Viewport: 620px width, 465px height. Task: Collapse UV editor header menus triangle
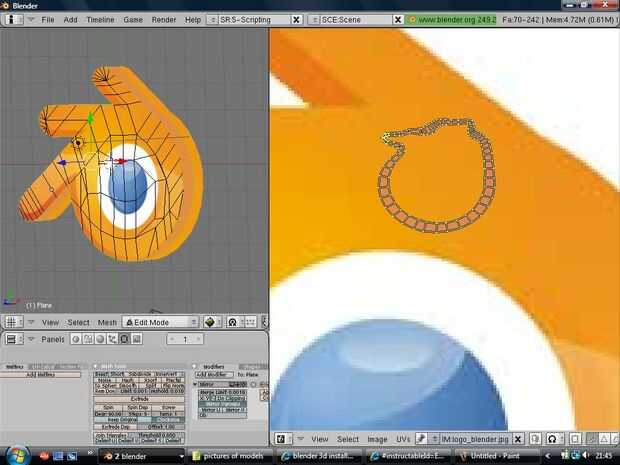301,439
